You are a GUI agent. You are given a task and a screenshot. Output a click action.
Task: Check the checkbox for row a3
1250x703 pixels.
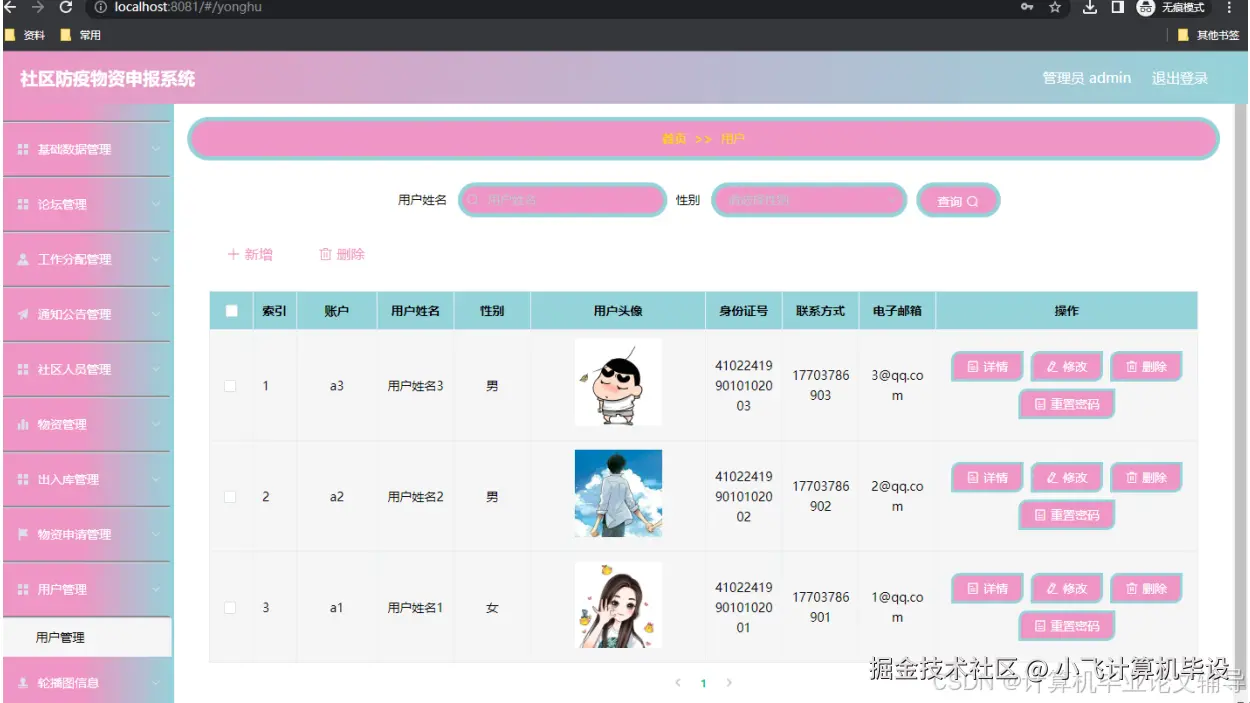pyautogui.click(x=230, y=386)
